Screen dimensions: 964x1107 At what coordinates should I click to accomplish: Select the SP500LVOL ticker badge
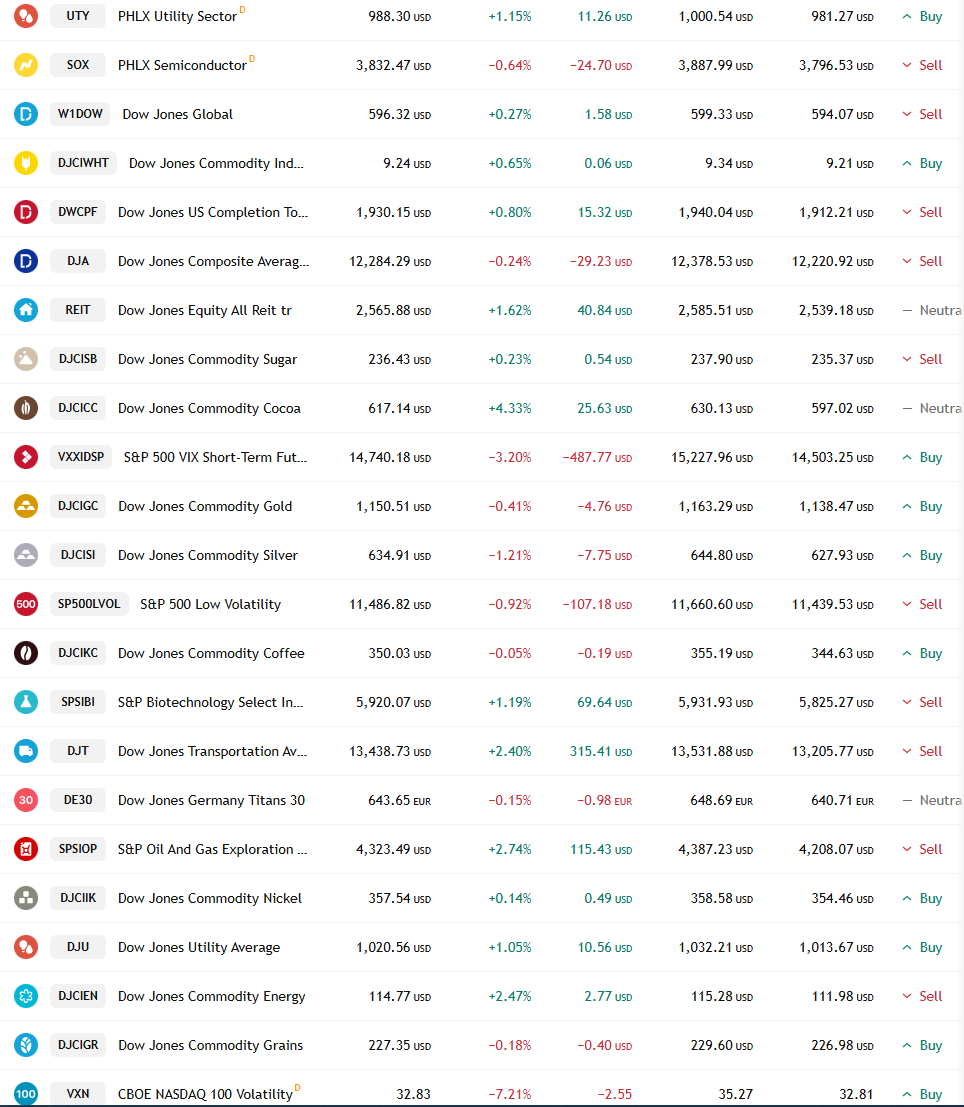click(89, 604)
